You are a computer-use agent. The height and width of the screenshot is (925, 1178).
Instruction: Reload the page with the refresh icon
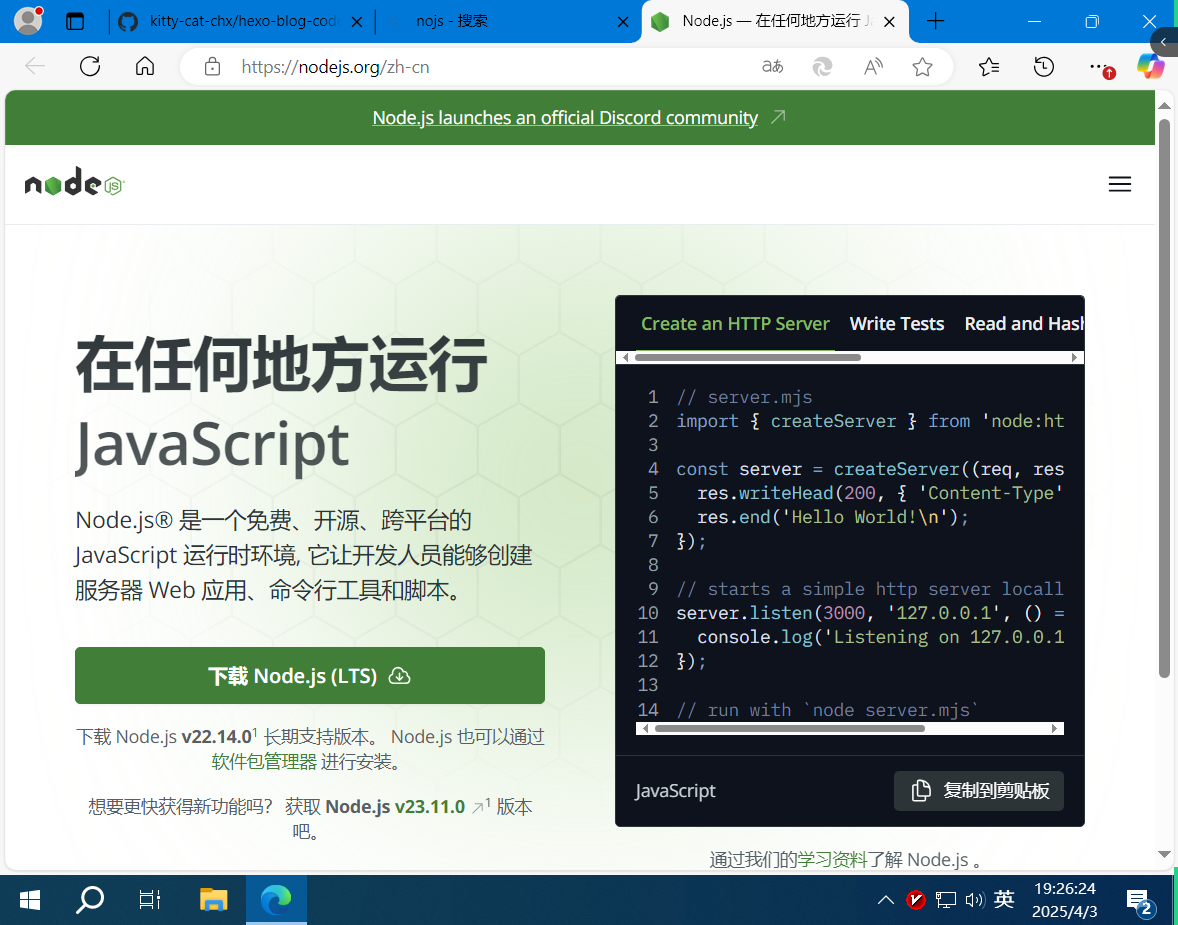point(90,67)
